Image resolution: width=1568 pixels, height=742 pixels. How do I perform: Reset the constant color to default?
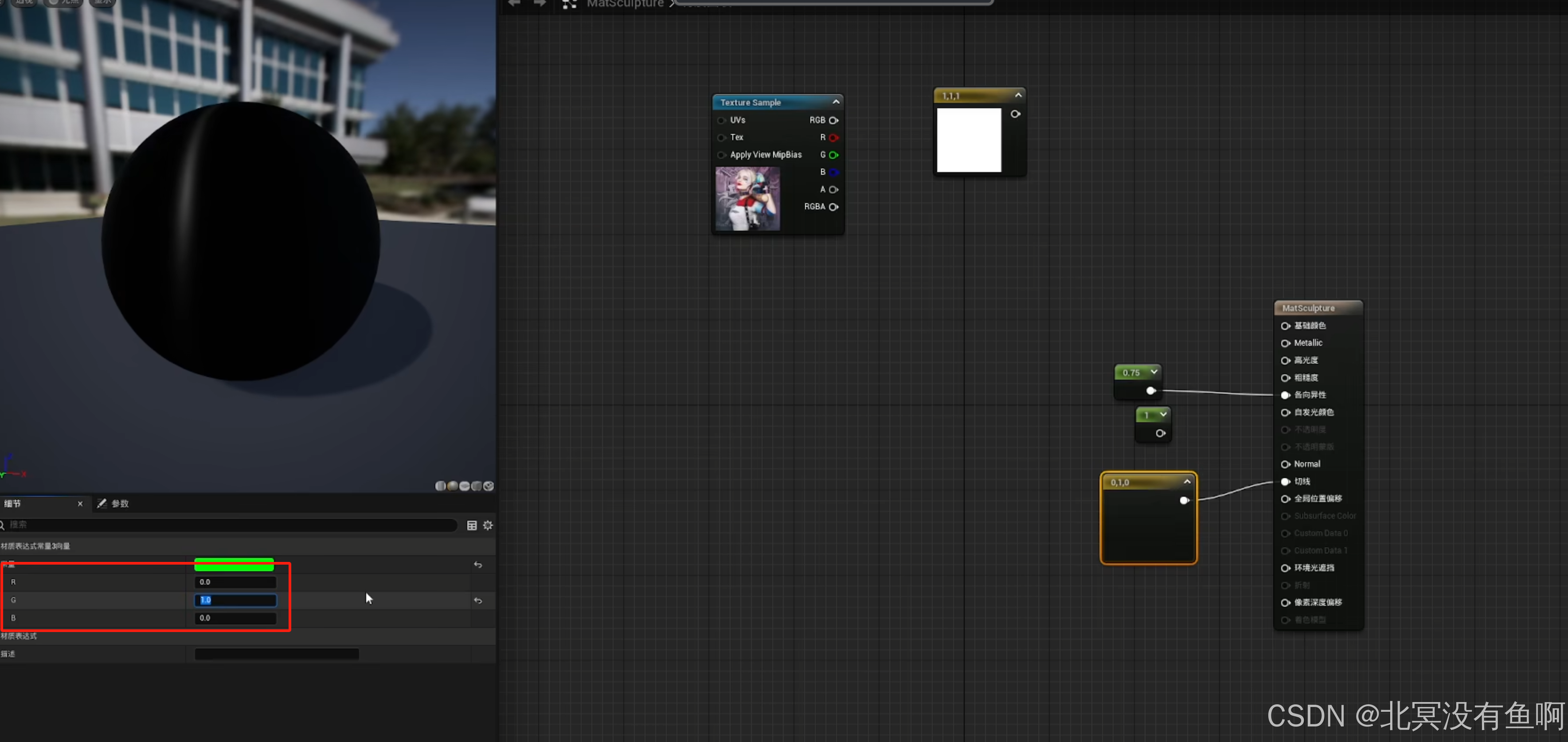click(478, 565)
